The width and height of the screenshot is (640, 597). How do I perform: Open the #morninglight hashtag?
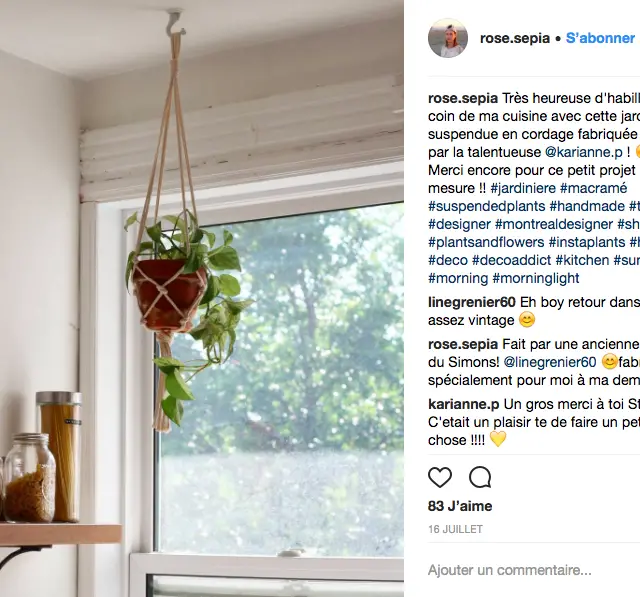coord(536,278)
